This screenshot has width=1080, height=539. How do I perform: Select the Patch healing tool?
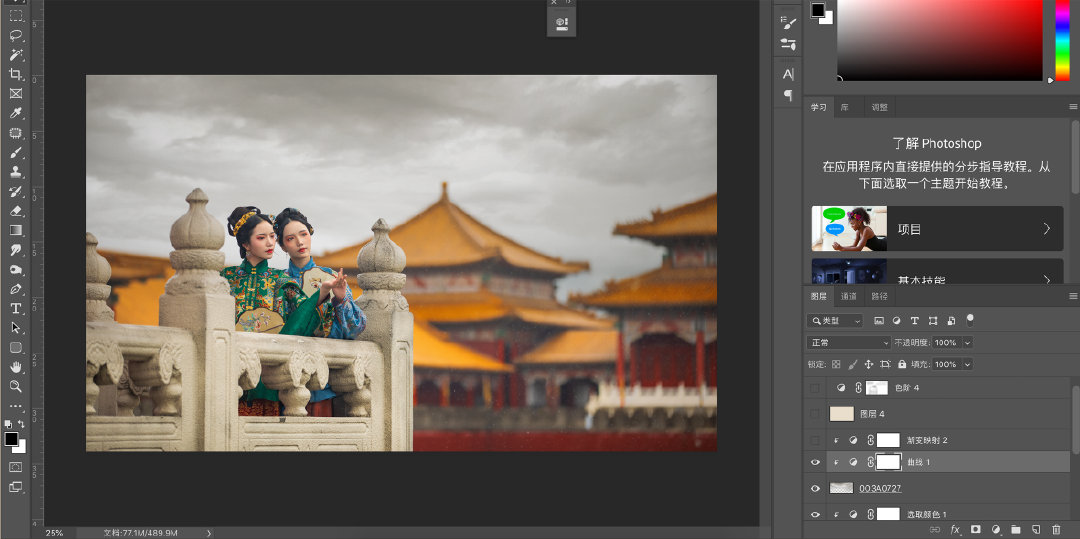[15, 132]
